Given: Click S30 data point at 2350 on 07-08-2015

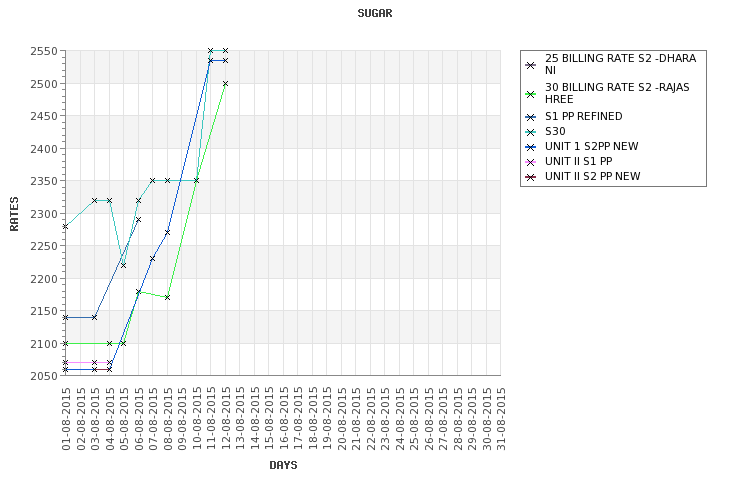Looking at the screenshot, I should pyautogui.click(x=153, y=180).
